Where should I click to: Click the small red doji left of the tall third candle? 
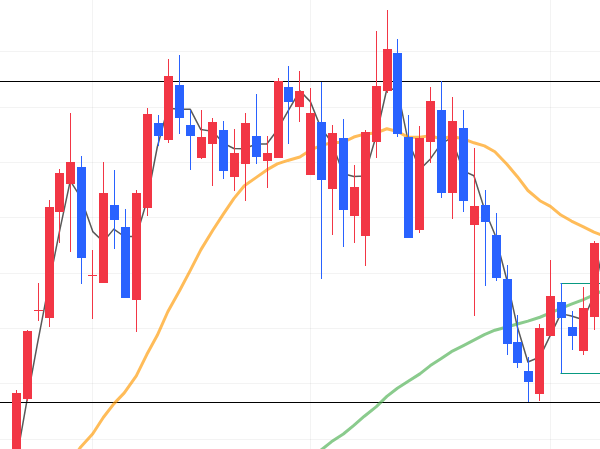(39, 310)
